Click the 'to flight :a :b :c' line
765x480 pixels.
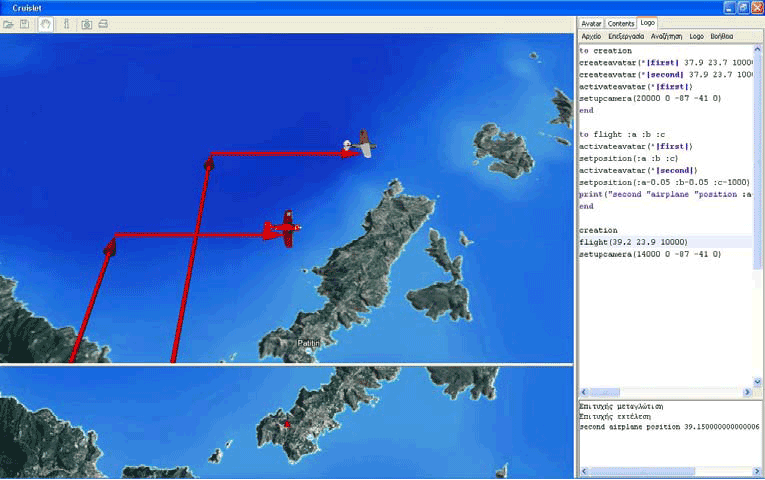pyautogui.click(x=622, y=135)
